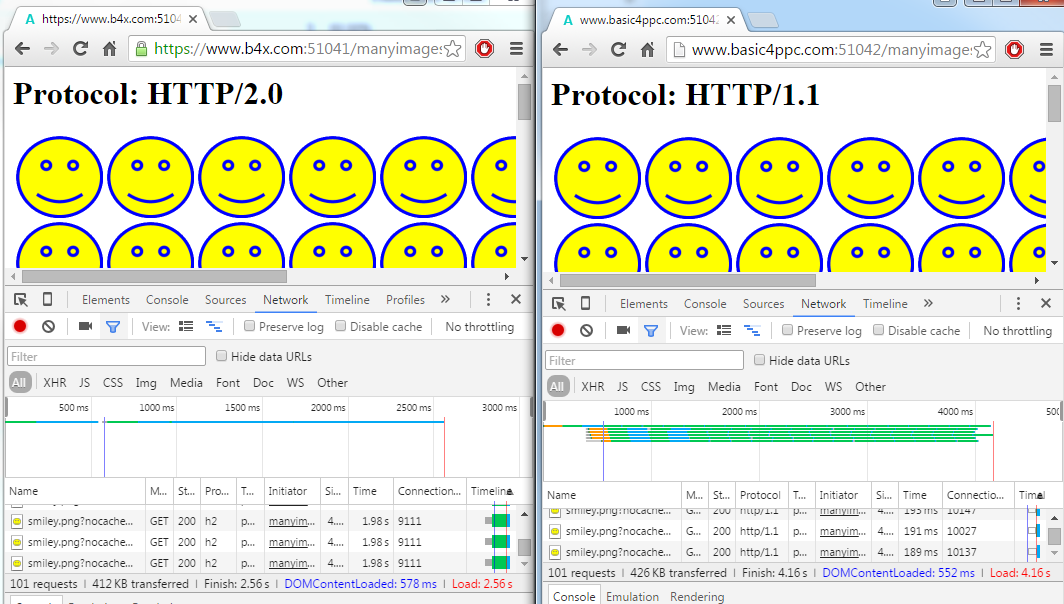Click the right DevTools filter text field
The width and height of the screenshot is (1064, 604).
click(x=644, y=360)
